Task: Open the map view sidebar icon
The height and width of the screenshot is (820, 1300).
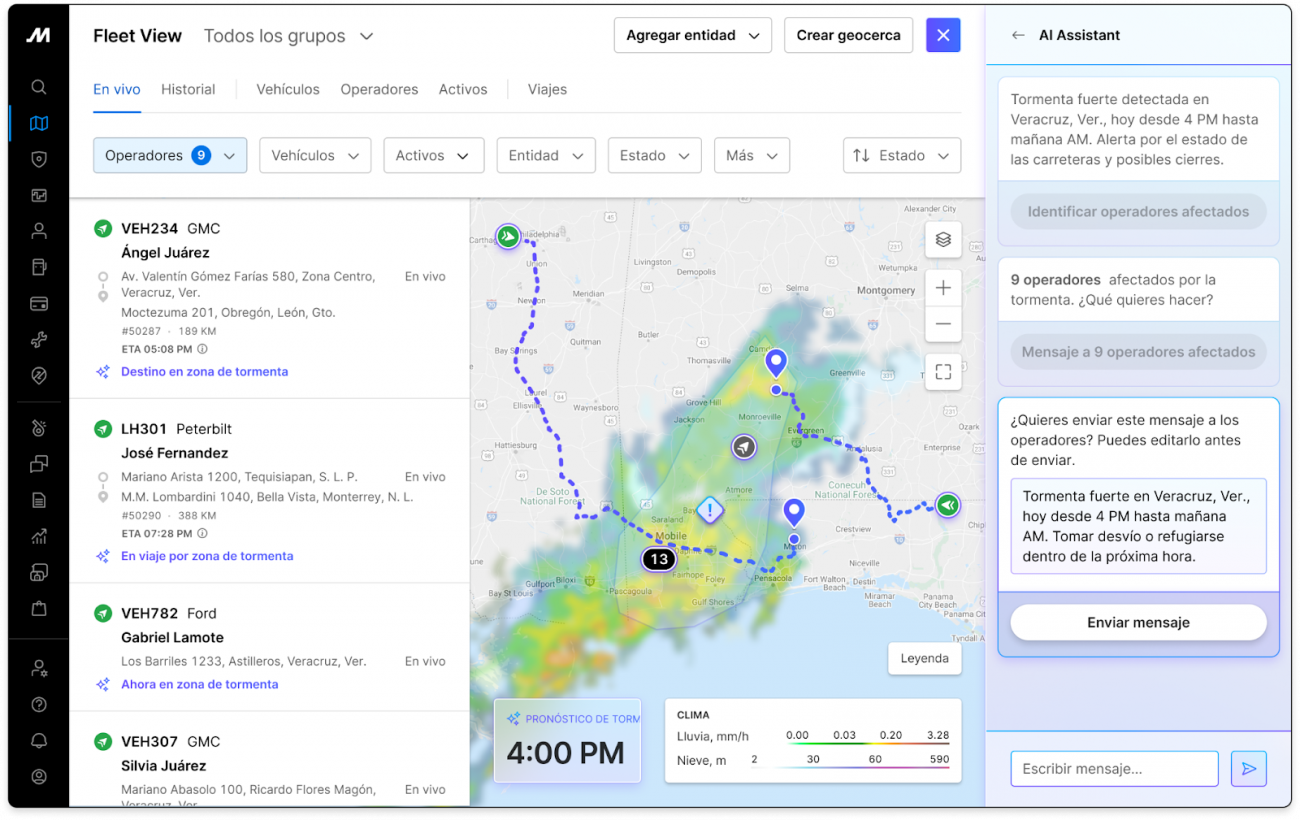Action: click(39, 124)
